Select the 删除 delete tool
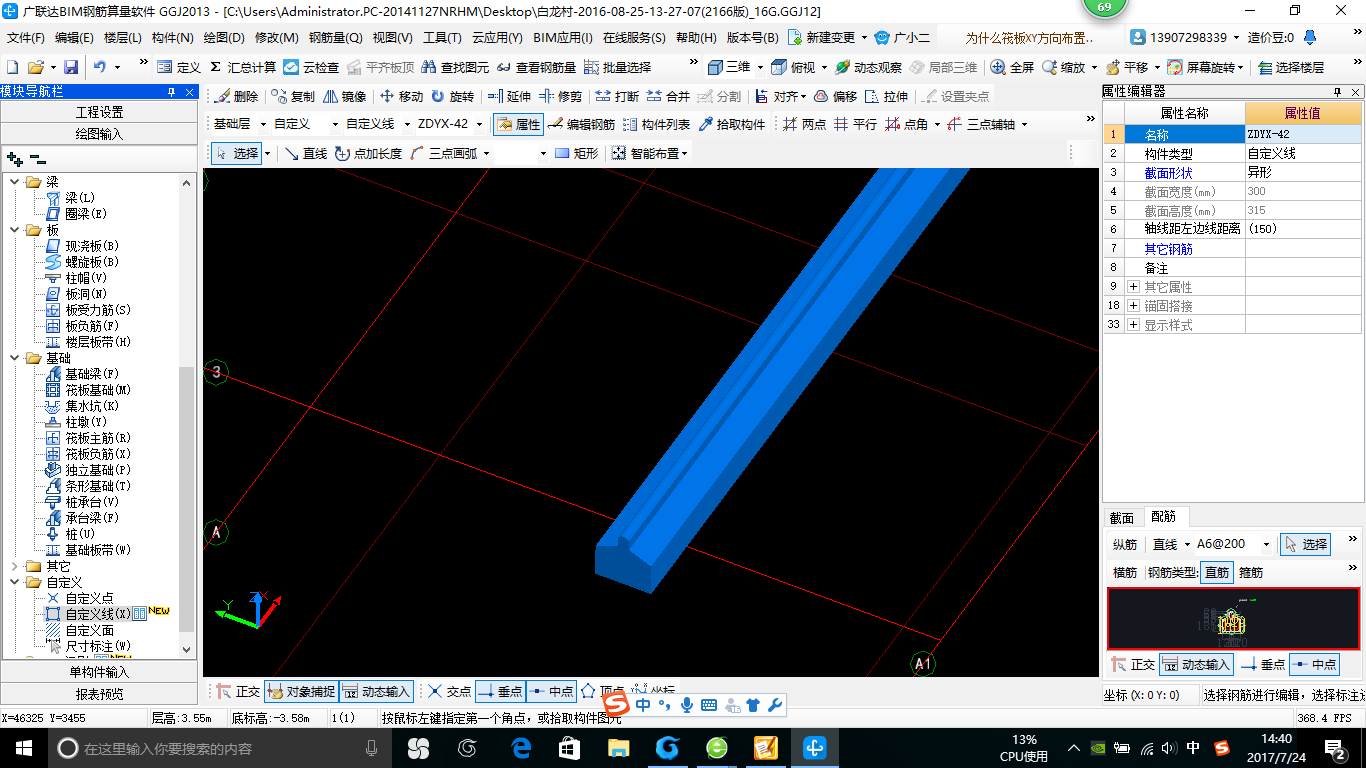This screenshot has width=1366, height=768. [x=235, y=96]
